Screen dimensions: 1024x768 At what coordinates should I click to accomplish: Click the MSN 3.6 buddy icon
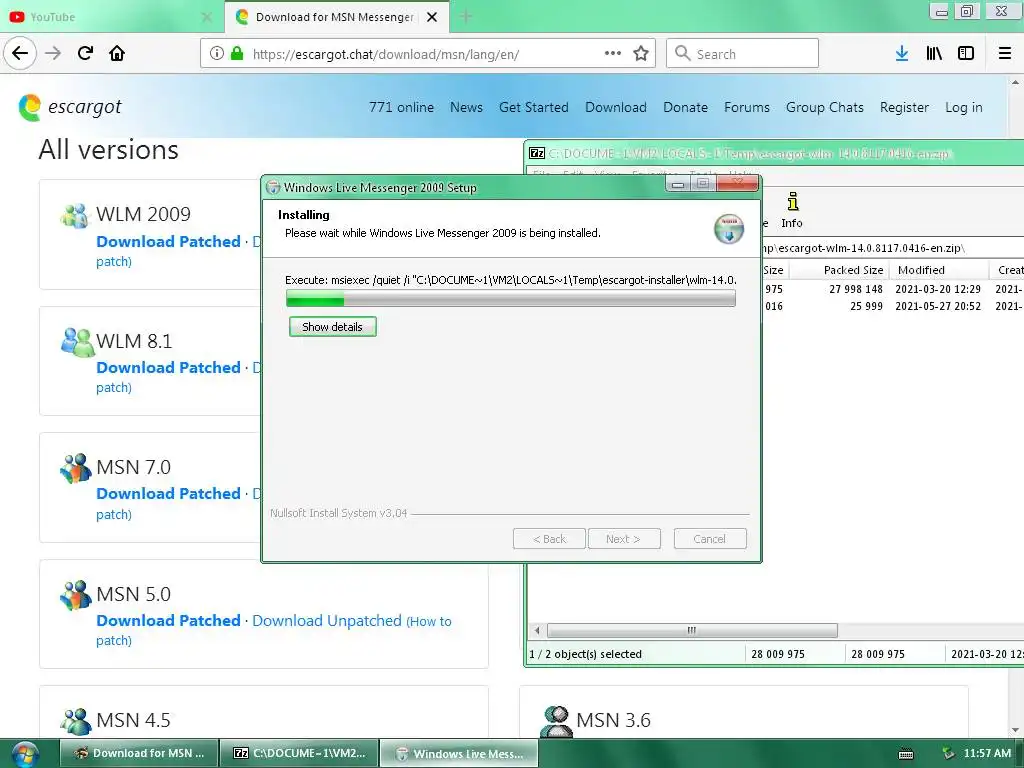click(x=556, y=721)
